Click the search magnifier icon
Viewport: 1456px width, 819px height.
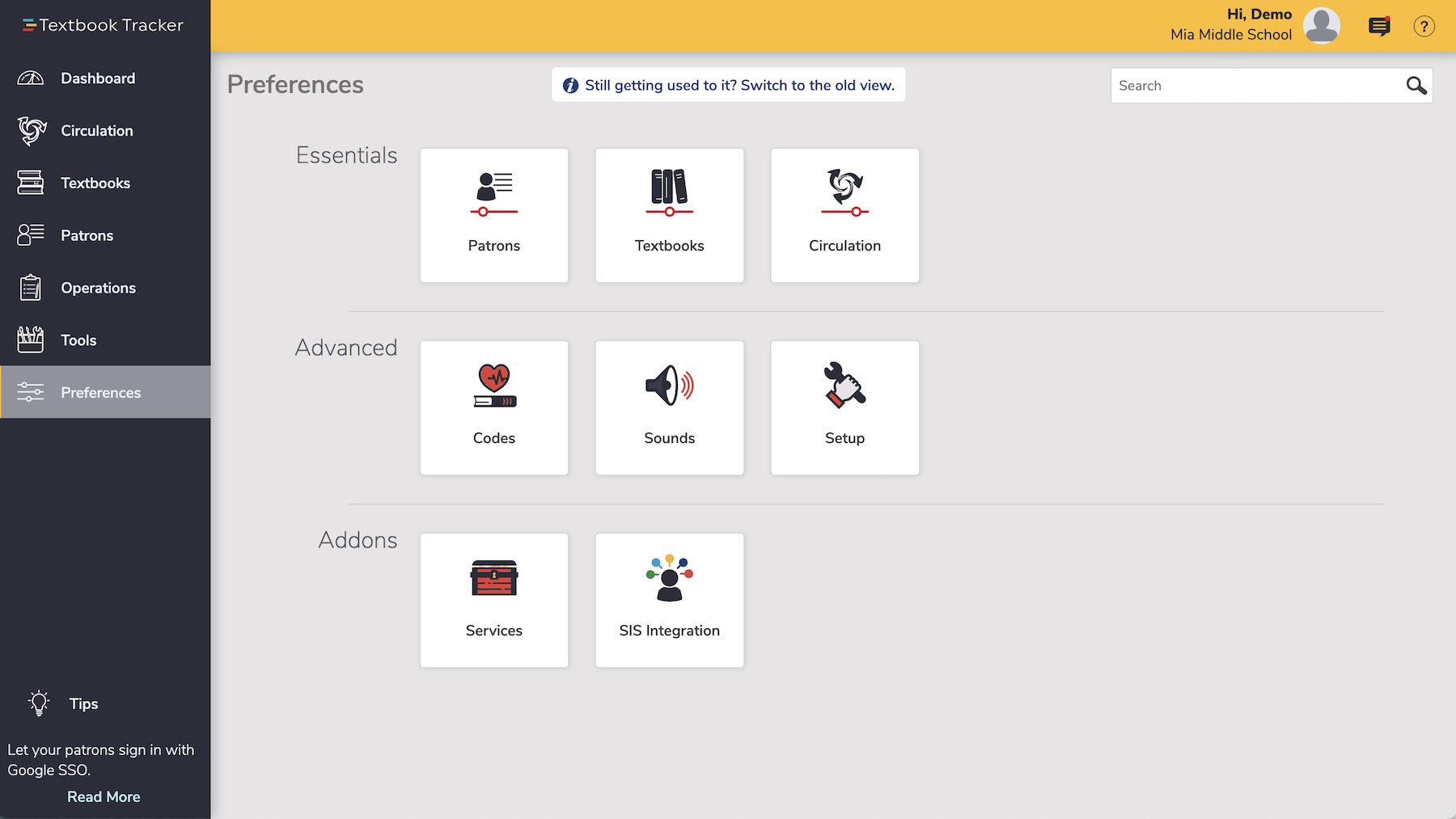[x=1416, y=86]
